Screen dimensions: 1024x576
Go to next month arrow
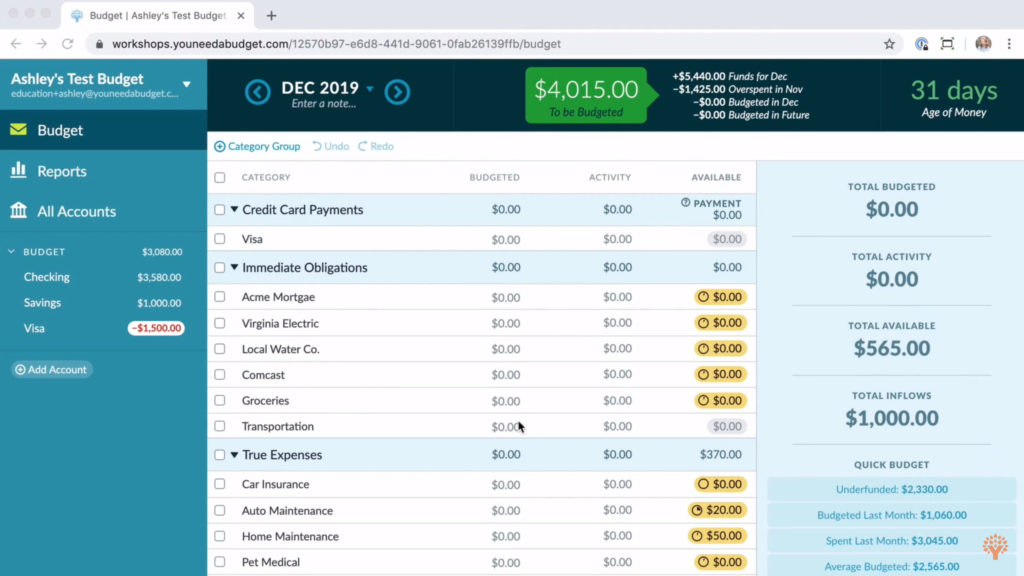pos(397,92)
